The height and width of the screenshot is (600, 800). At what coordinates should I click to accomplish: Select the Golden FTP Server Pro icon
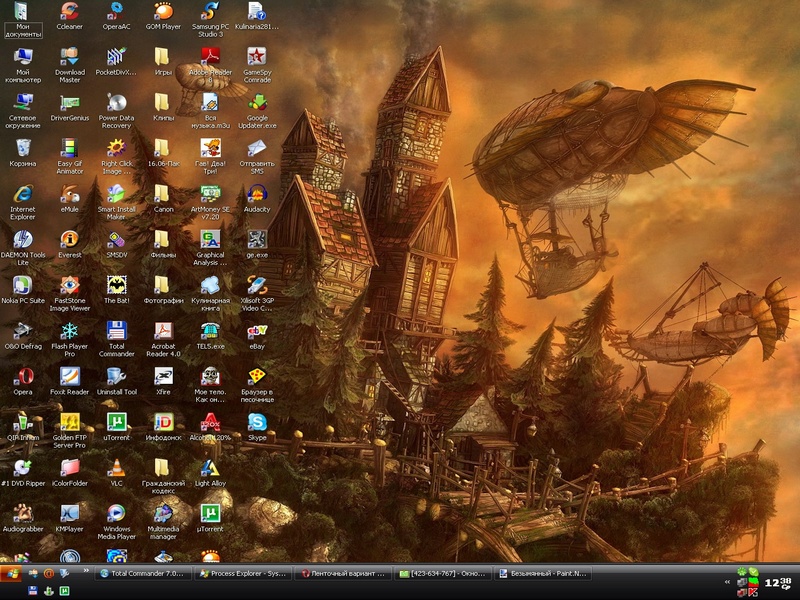tap(70, 422)
